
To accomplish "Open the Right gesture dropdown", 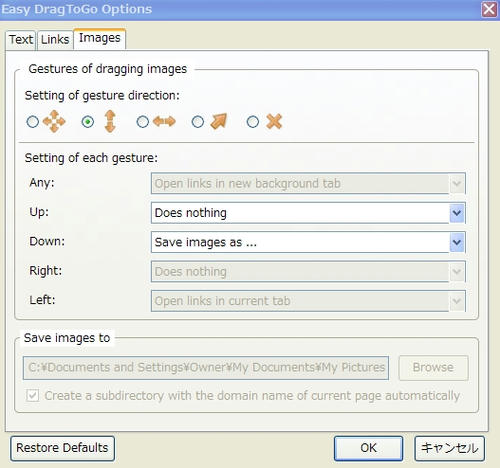I will click(308, 271).
